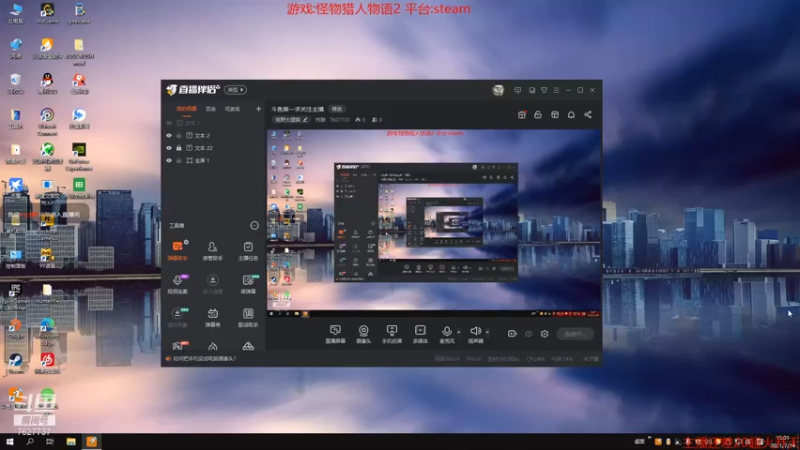Add a 摄像头 camera source

pyautogui.click(x=363, y=334)
